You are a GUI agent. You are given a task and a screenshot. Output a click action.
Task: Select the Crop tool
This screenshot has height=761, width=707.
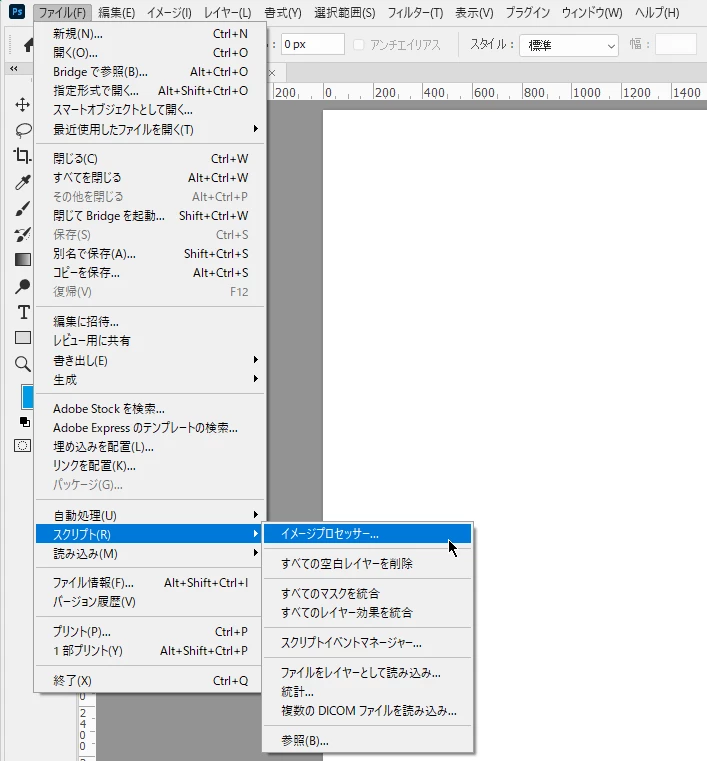(x=22, y=156)
